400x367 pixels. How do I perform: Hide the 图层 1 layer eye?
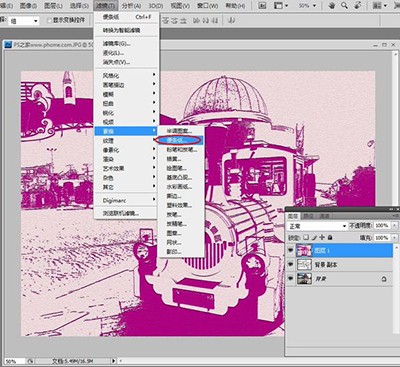click(x=291, y=250)
